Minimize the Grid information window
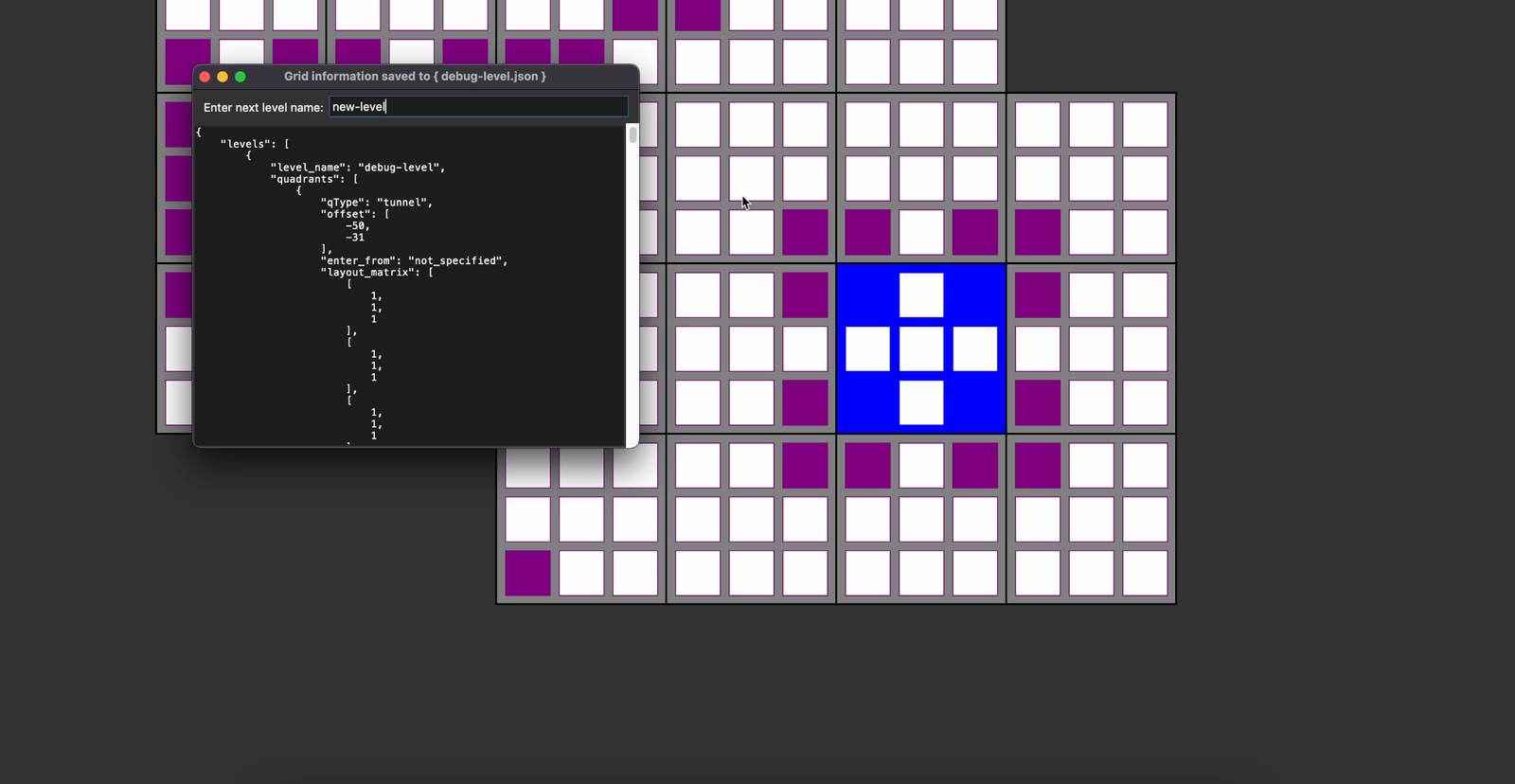This screenshot has height=784, width=1515. 223,77
